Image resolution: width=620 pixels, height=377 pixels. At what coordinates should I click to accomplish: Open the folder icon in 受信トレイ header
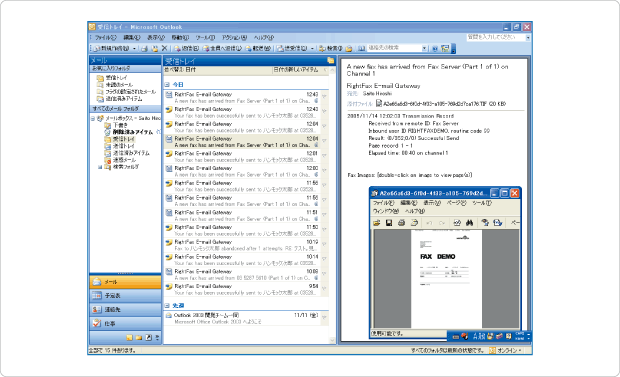pyautogui.click(x=331, y=61)
